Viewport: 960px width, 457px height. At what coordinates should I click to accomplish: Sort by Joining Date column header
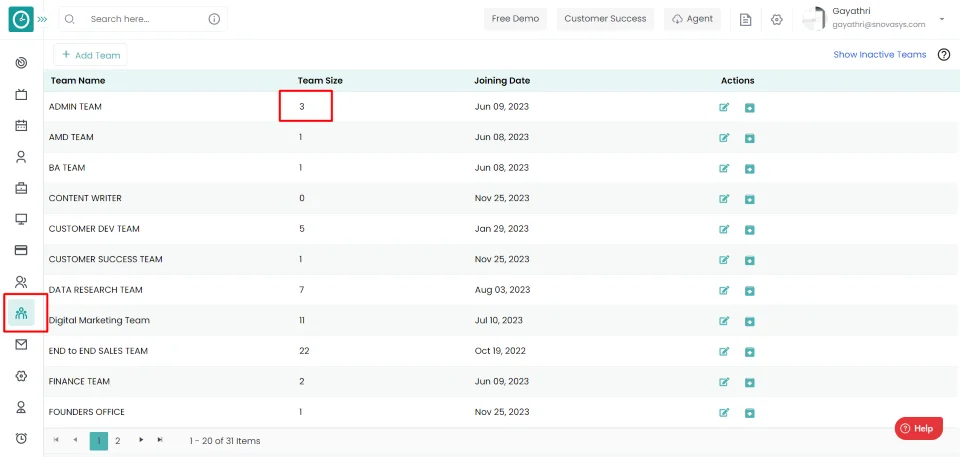pos(502,80)
